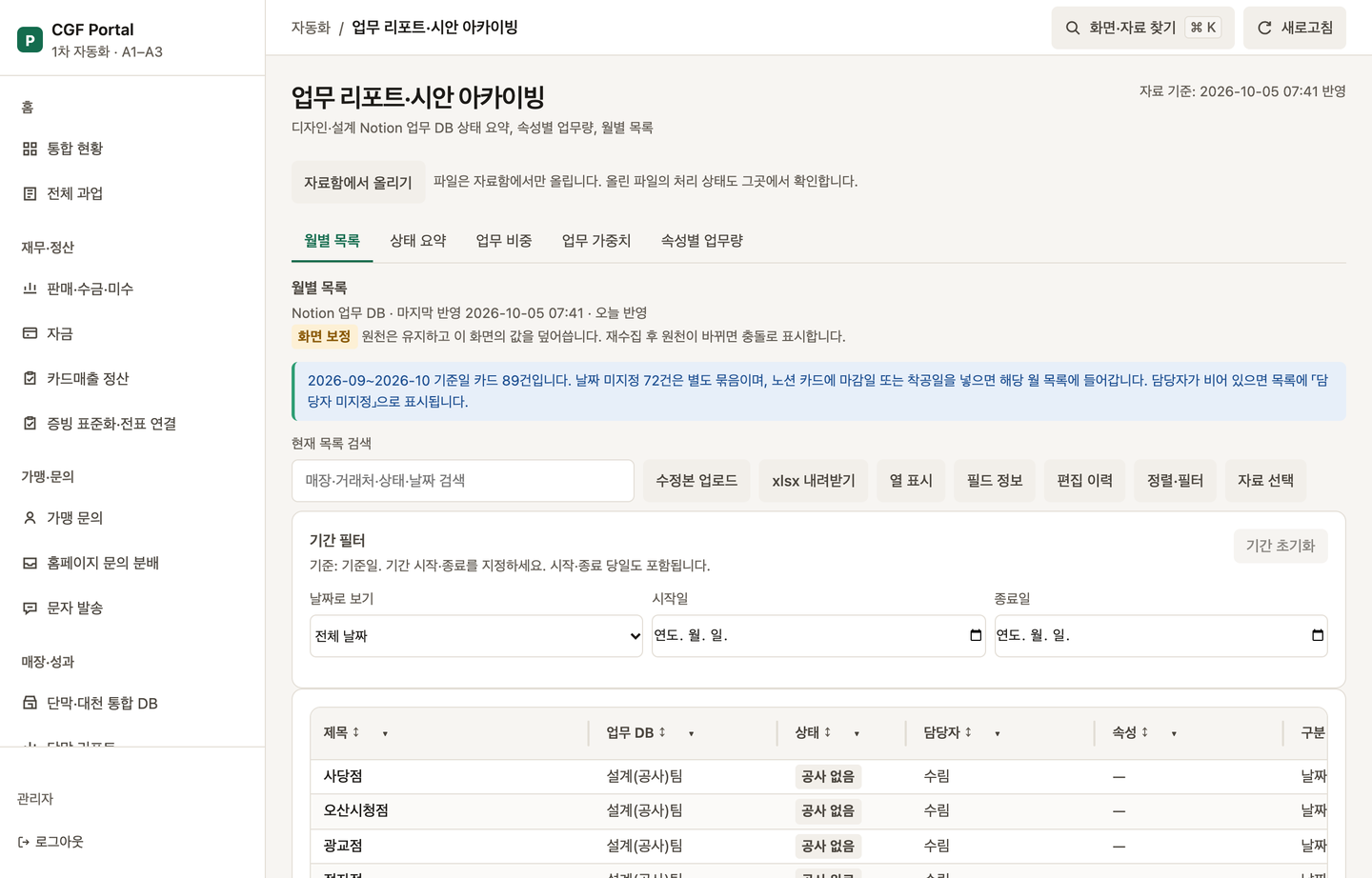The image size is (1372, 878).
Task: Sort table by 속성 column arrows
Action: pyautogui.click(x=1144, y=732)
